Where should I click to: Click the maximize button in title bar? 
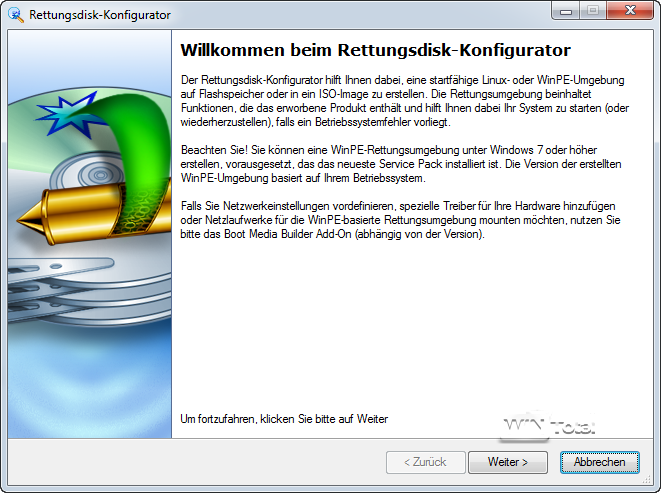pyautogui.click(x=593, y=10)
